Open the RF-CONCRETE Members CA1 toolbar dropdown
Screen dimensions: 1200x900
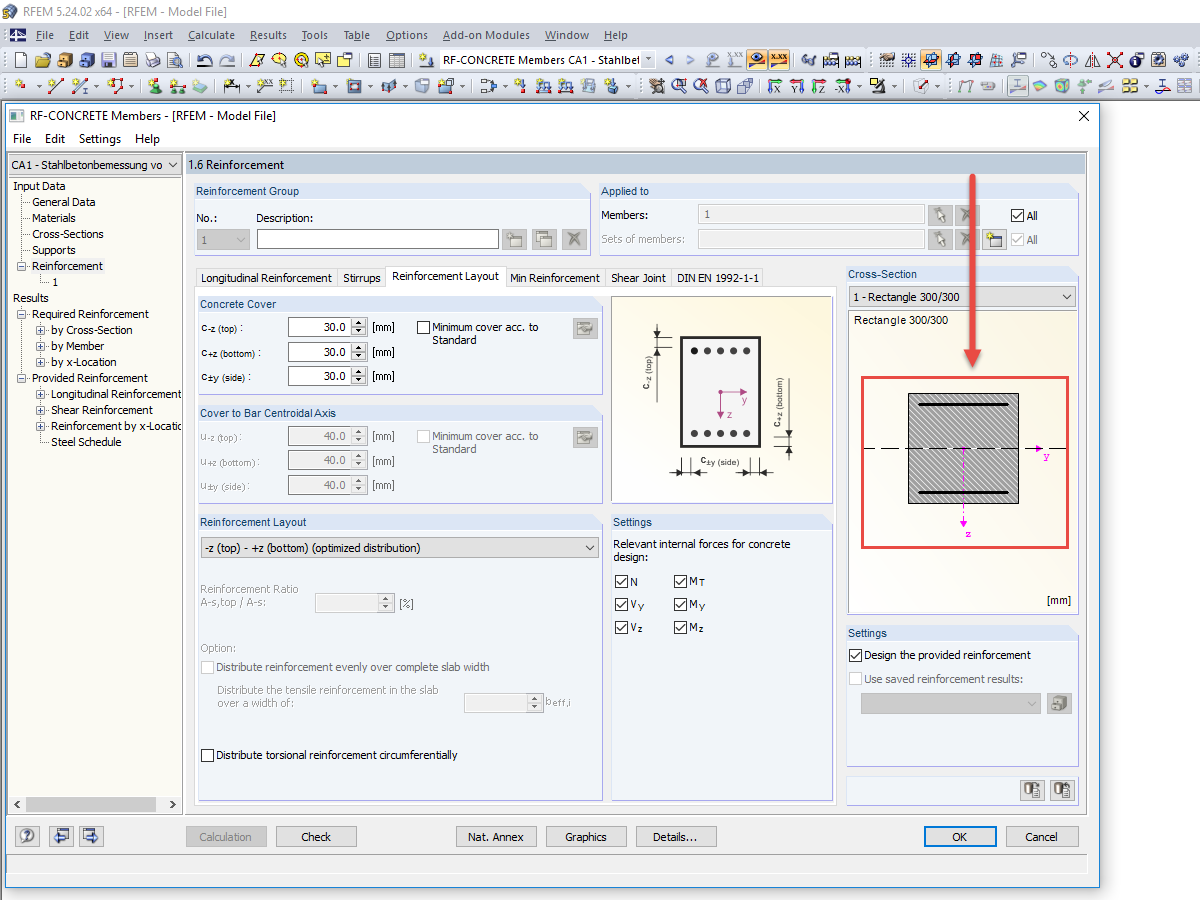(648, 60)
